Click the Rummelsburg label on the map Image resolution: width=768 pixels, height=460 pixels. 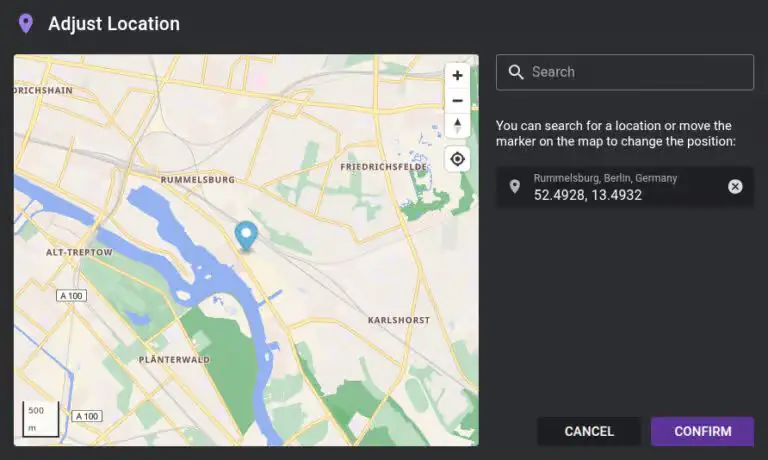point(197,180)
